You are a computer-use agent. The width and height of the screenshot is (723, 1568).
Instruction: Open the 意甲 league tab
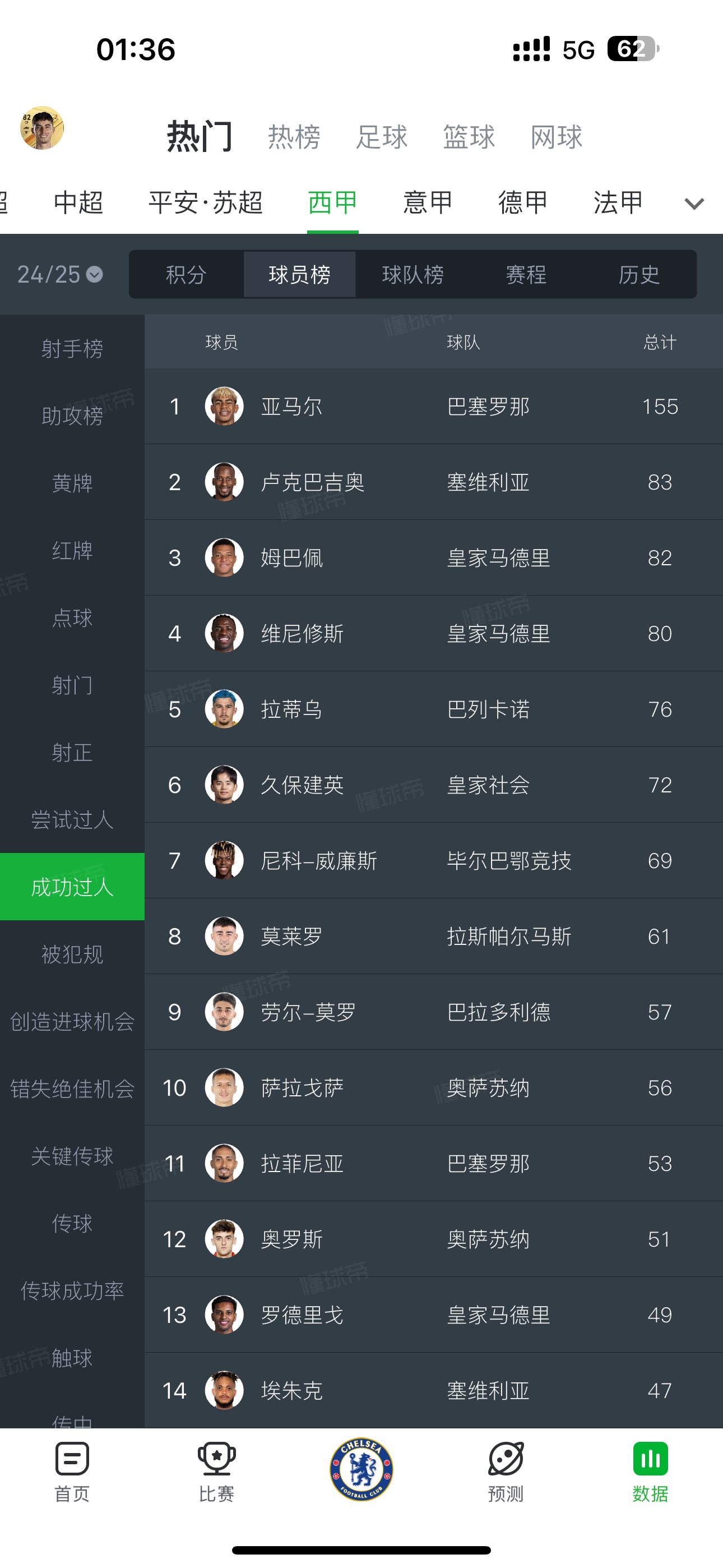coord(427,202)
